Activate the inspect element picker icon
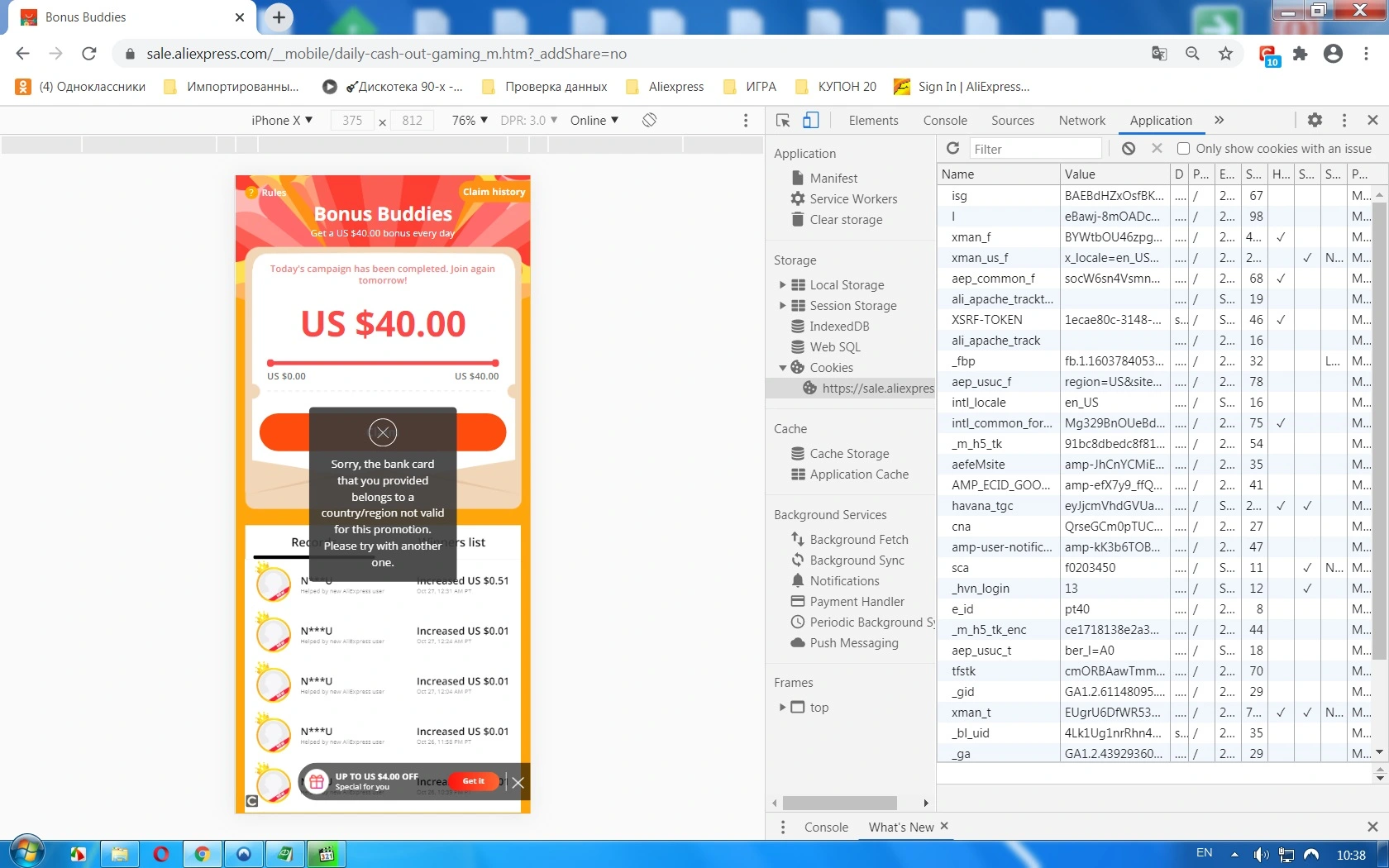Screen dimensions: 1389x868 click(783, 120)
